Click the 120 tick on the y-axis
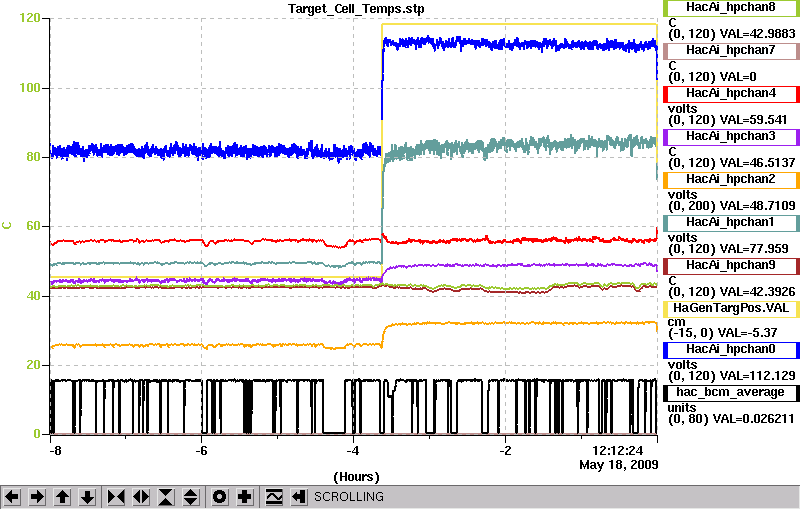The height and width of the screenshot is (509, 800). click(x=30, y=18)
